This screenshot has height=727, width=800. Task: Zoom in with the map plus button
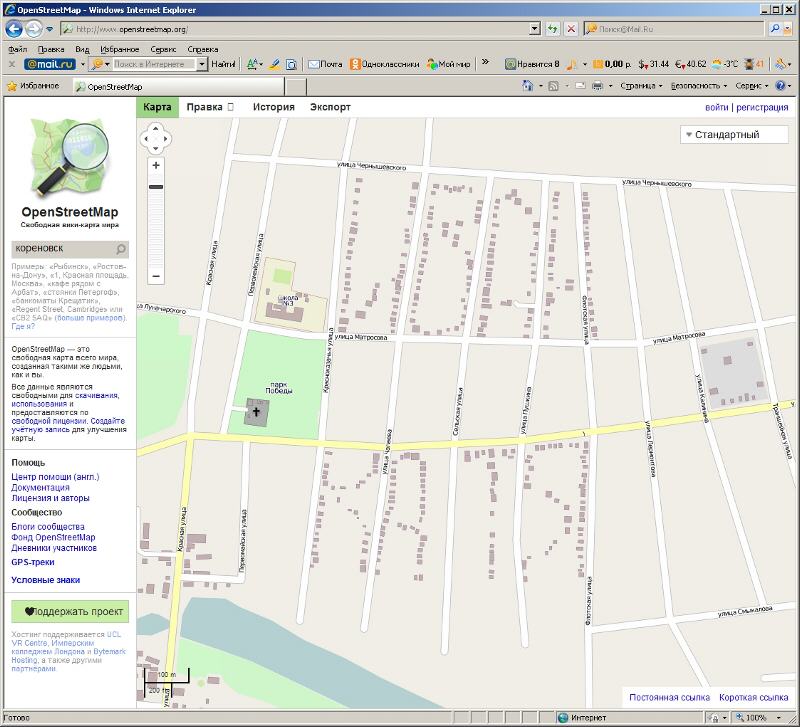tap(156, 165)
